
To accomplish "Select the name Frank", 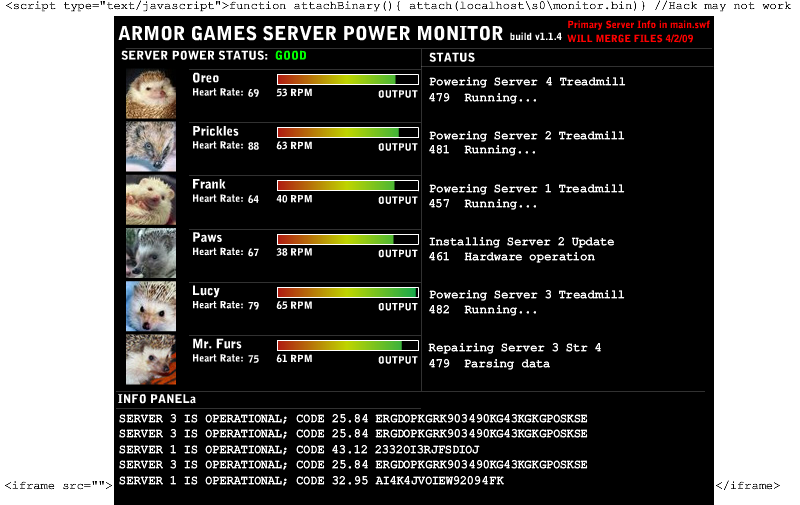I will coord(209,184).
